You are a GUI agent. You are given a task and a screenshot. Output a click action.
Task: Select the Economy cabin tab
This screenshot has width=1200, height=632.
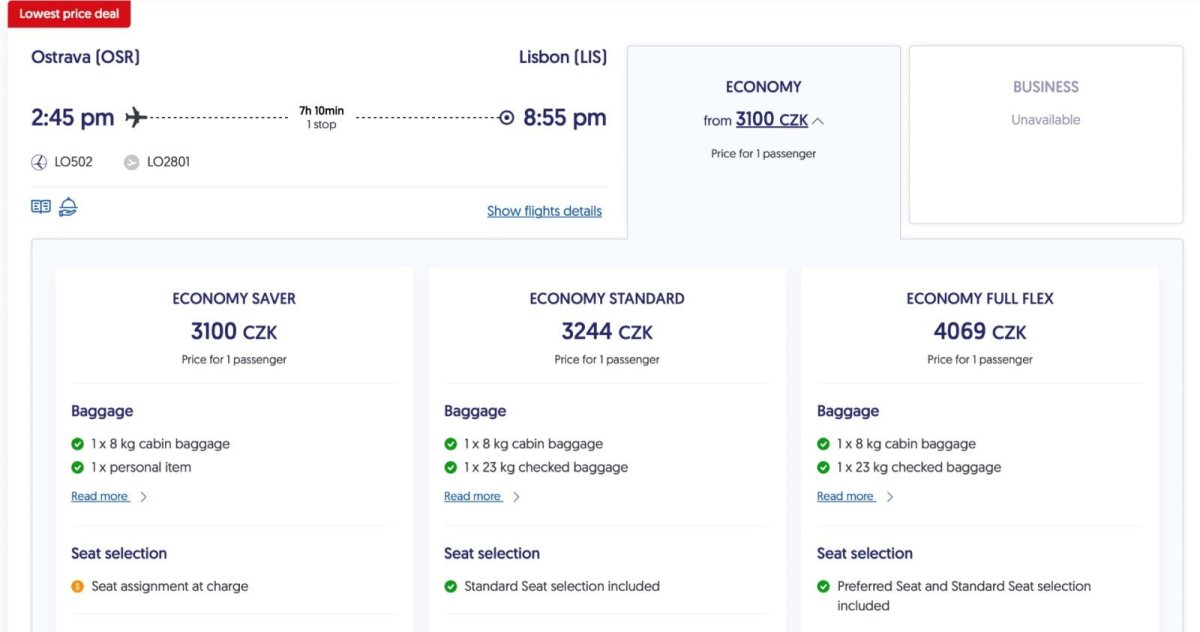(x=763, y=88)
